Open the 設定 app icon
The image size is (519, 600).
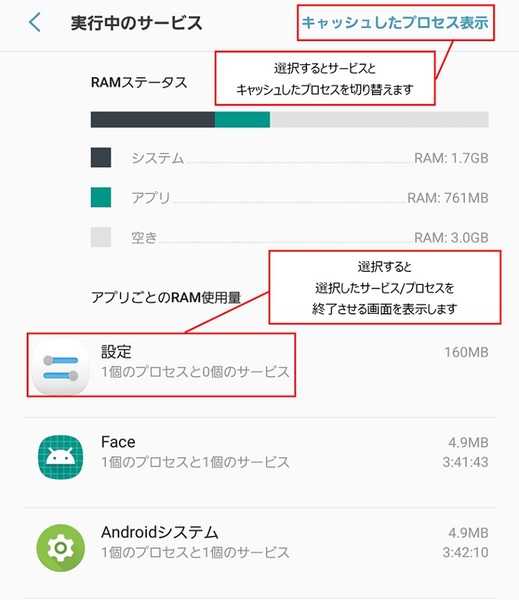[x=60, y=366]
